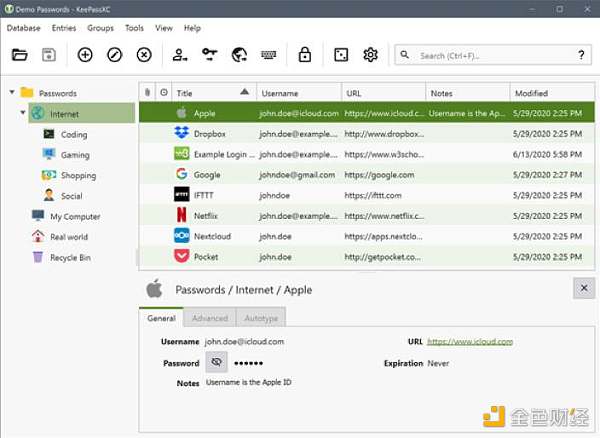Collapse the Passwords root group
Viewport: 600px width, 438px height.
pos(12,92)
